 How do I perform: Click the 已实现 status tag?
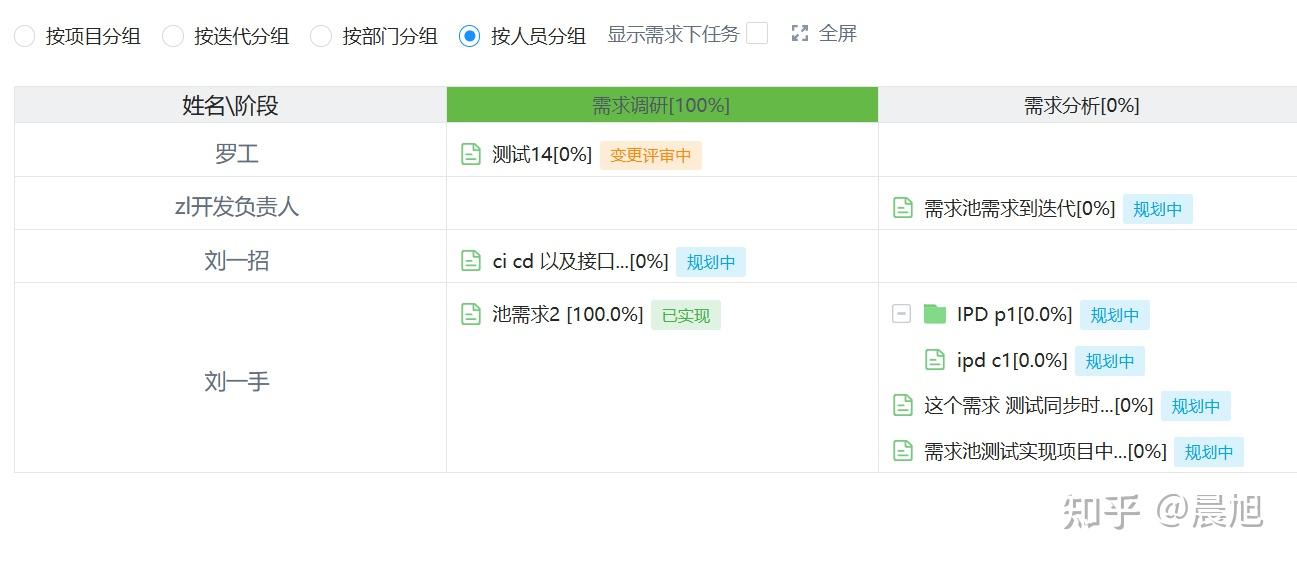685,315
